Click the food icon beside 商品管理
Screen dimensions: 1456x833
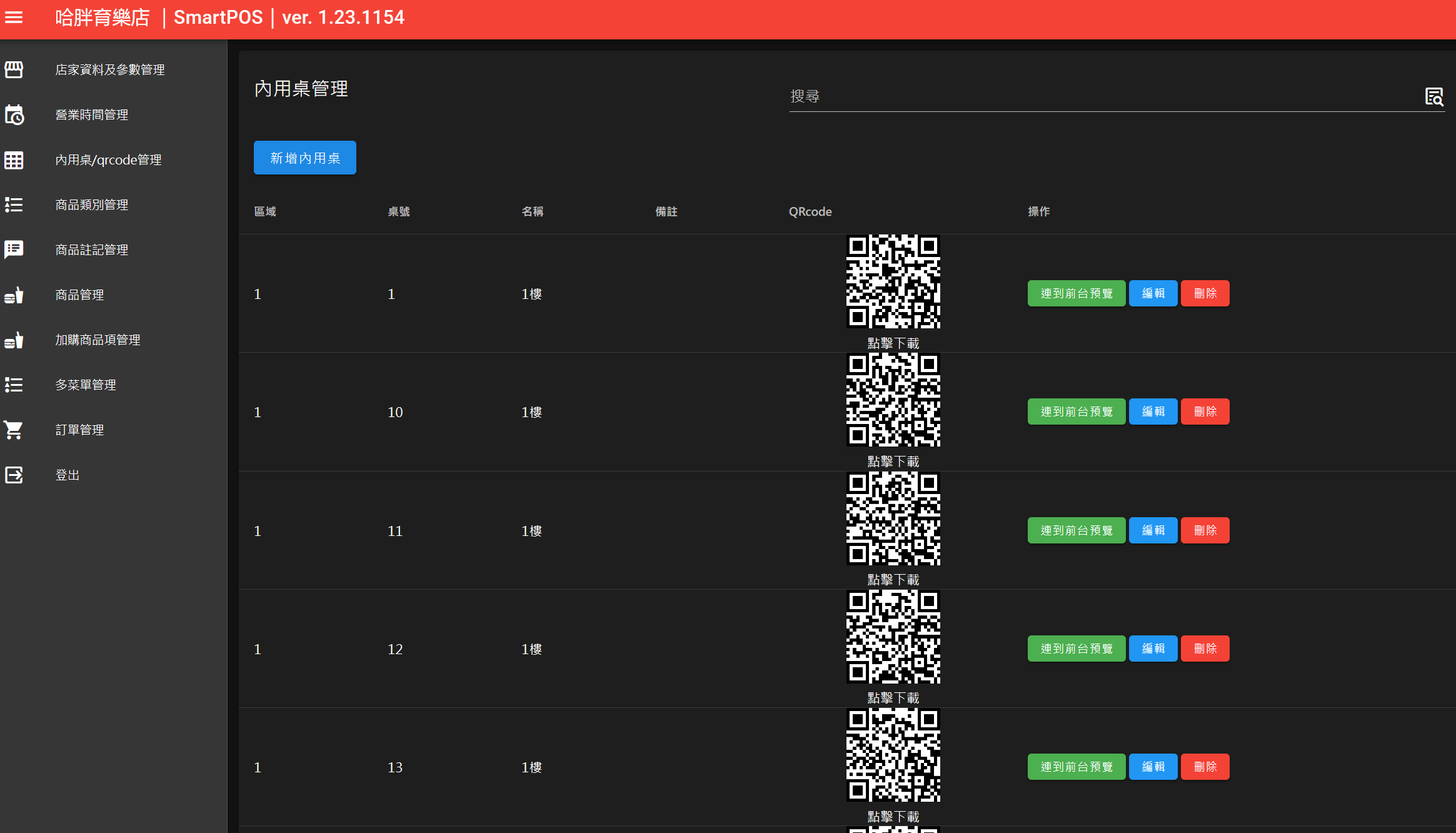14,295
